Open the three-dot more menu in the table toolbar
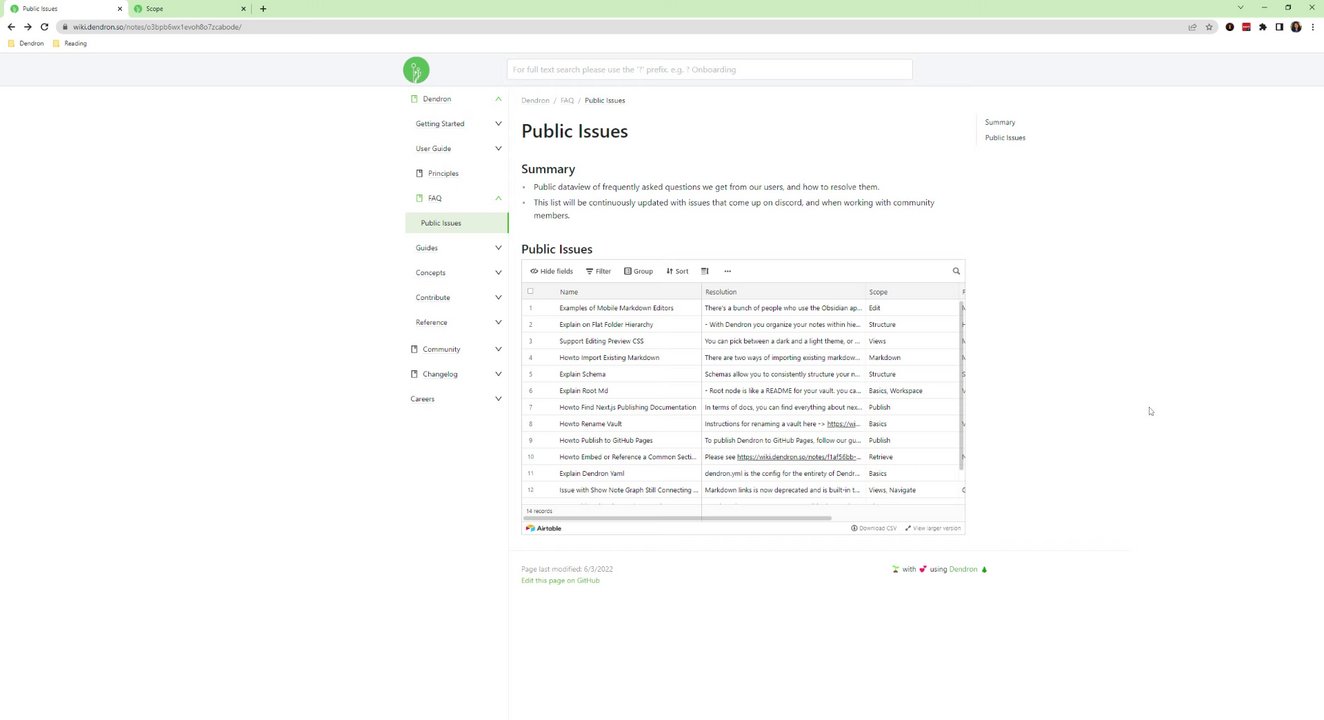The height and width of the screenshot is (720, 1324). (727, 271)
